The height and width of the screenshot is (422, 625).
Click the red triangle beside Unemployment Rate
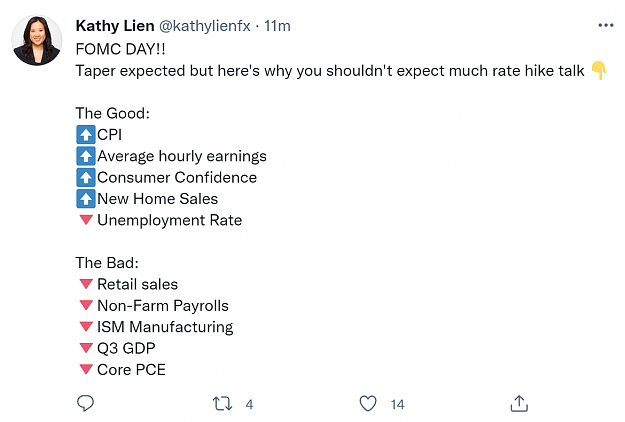[x=86, y=220]
